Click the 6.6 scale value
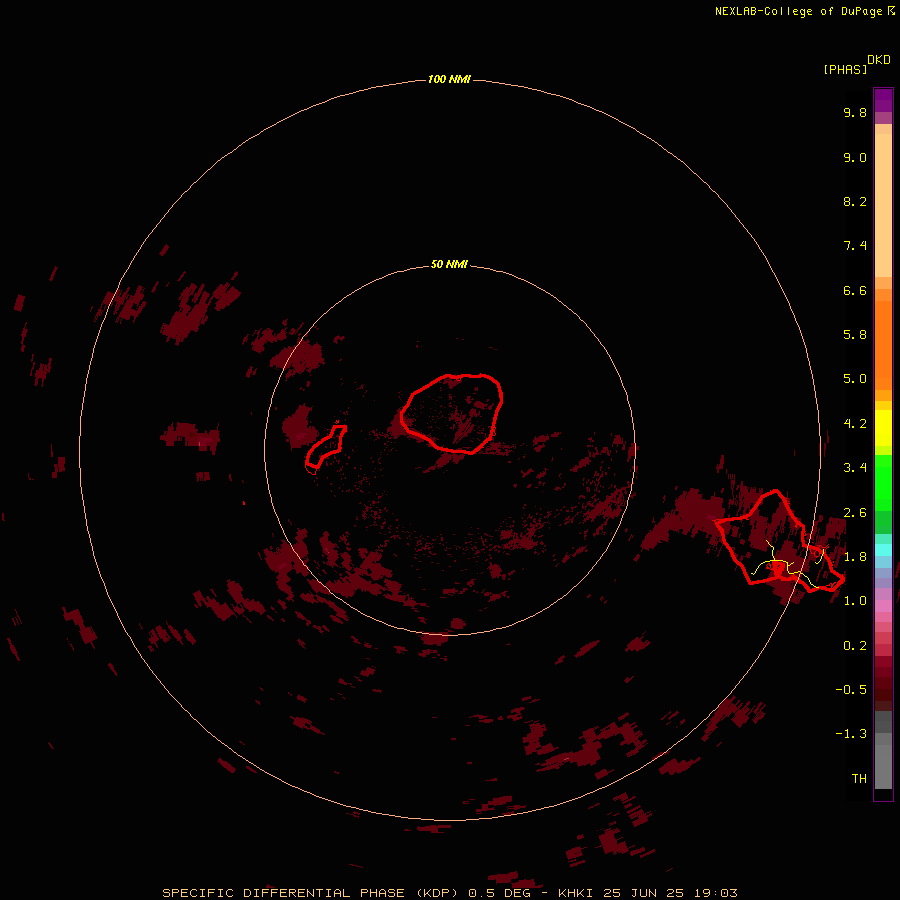The width and height of the screenshot is (900, 900). (855, 290)
